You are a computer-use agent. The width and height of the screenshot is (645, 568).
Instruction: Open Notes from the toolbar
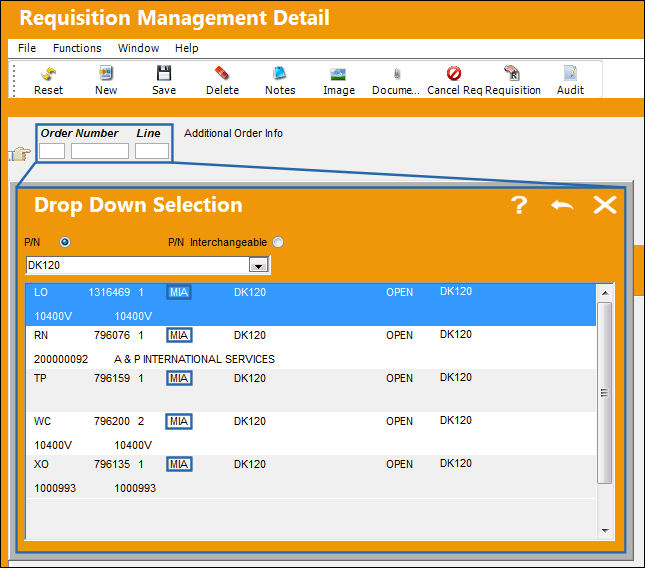click(280, 74)
